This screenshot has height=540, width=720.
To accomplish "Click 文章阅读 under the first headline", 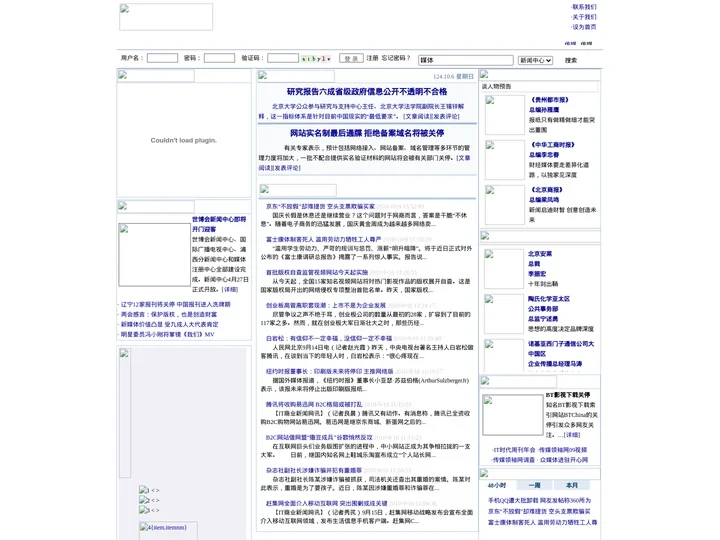I will point(417,117).
